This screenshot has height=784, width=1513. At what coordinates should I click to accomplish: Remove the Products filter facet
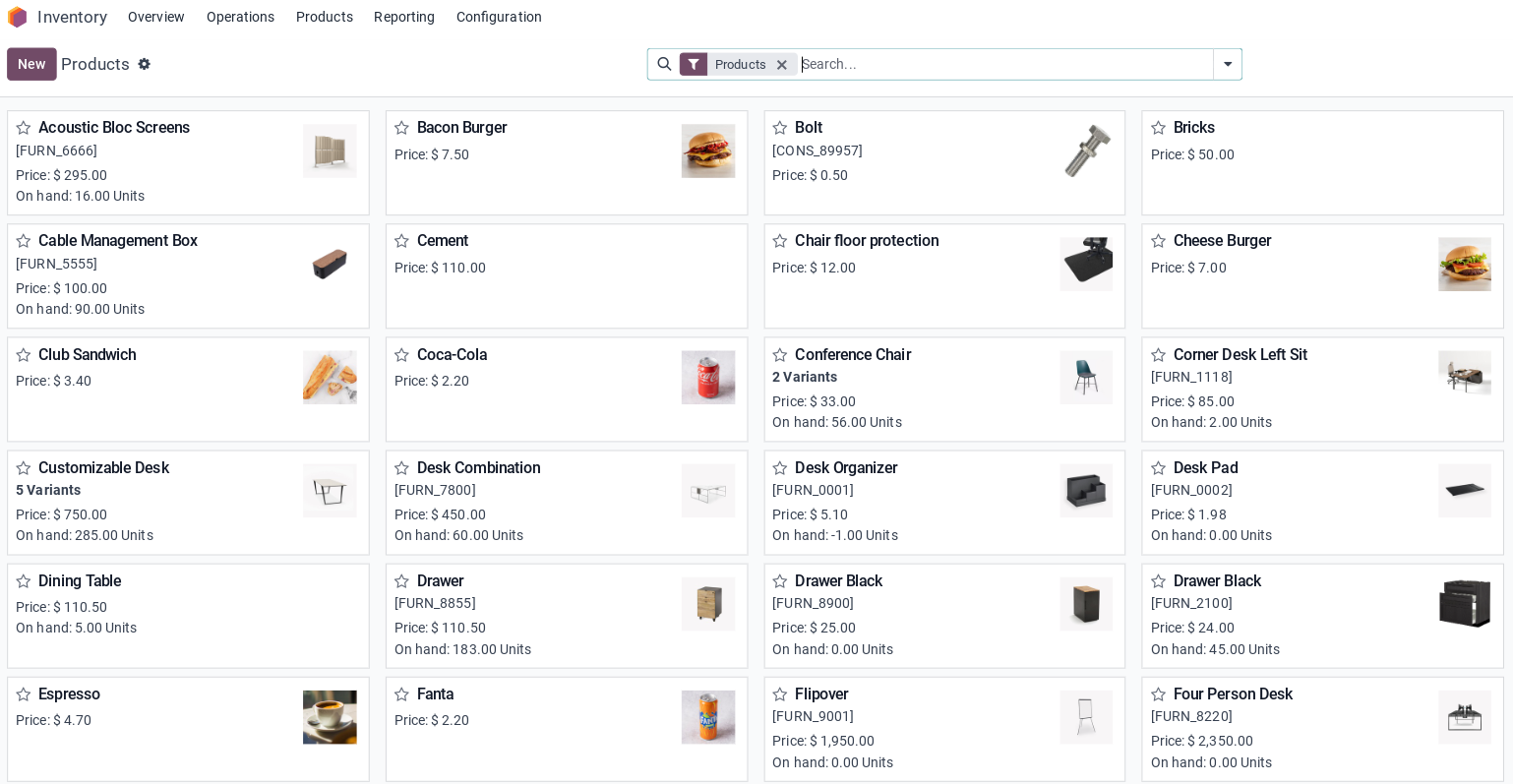pos(782,65)
